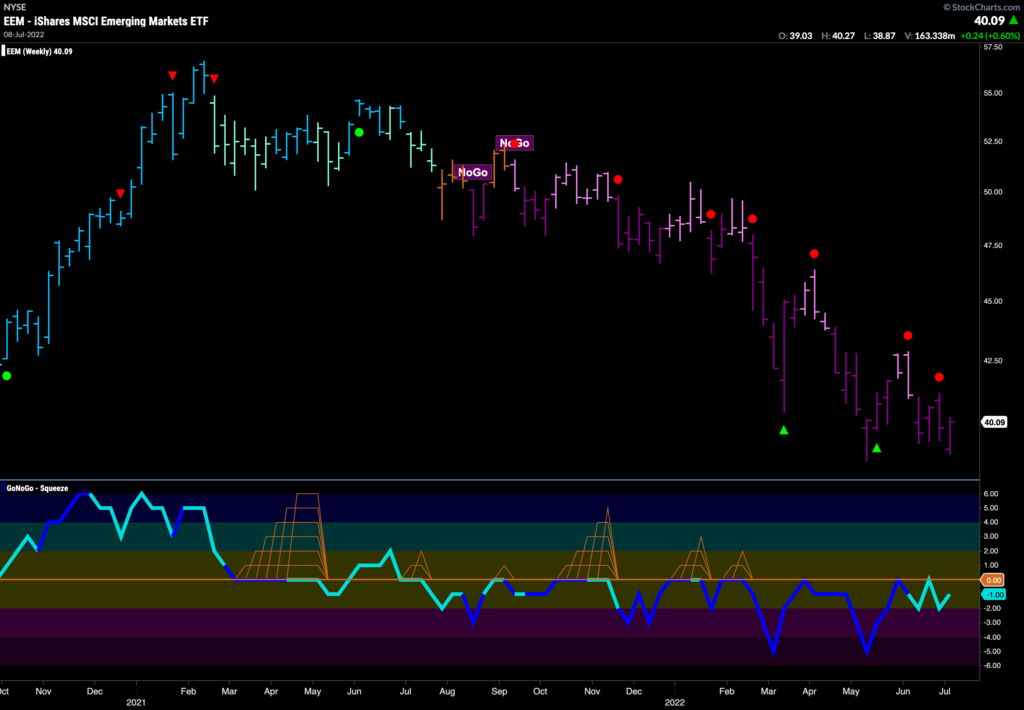Screen dimensions: 1024x710
Task: Click the 2021 year label on time axis
Action: (136, 703)
